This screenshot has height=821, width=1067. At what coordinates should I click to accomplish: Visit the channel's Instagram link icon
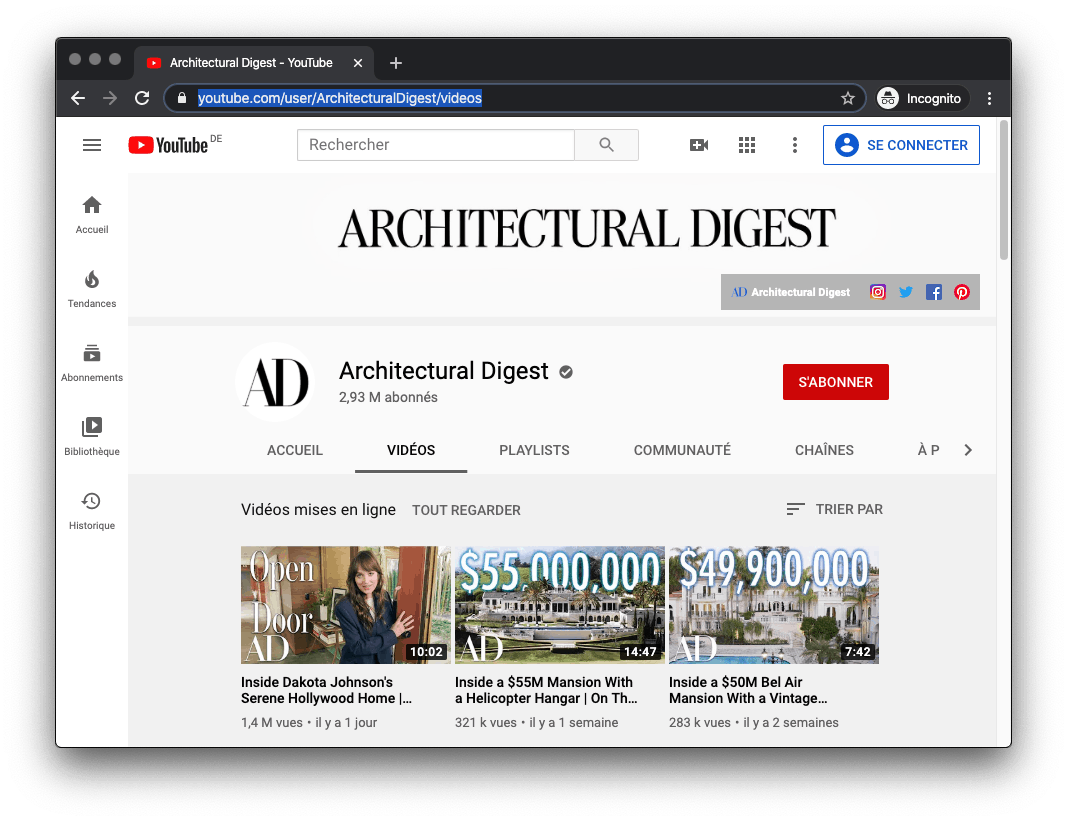(x=878, y=292)
